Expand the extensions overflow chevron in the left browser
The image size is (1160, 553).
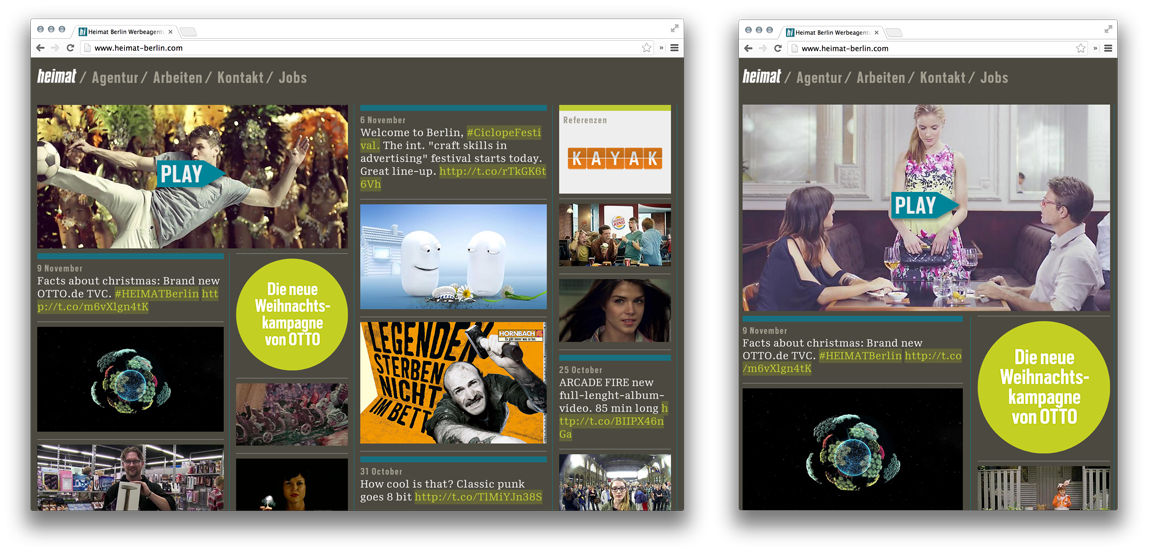click(x=661, y=48)
